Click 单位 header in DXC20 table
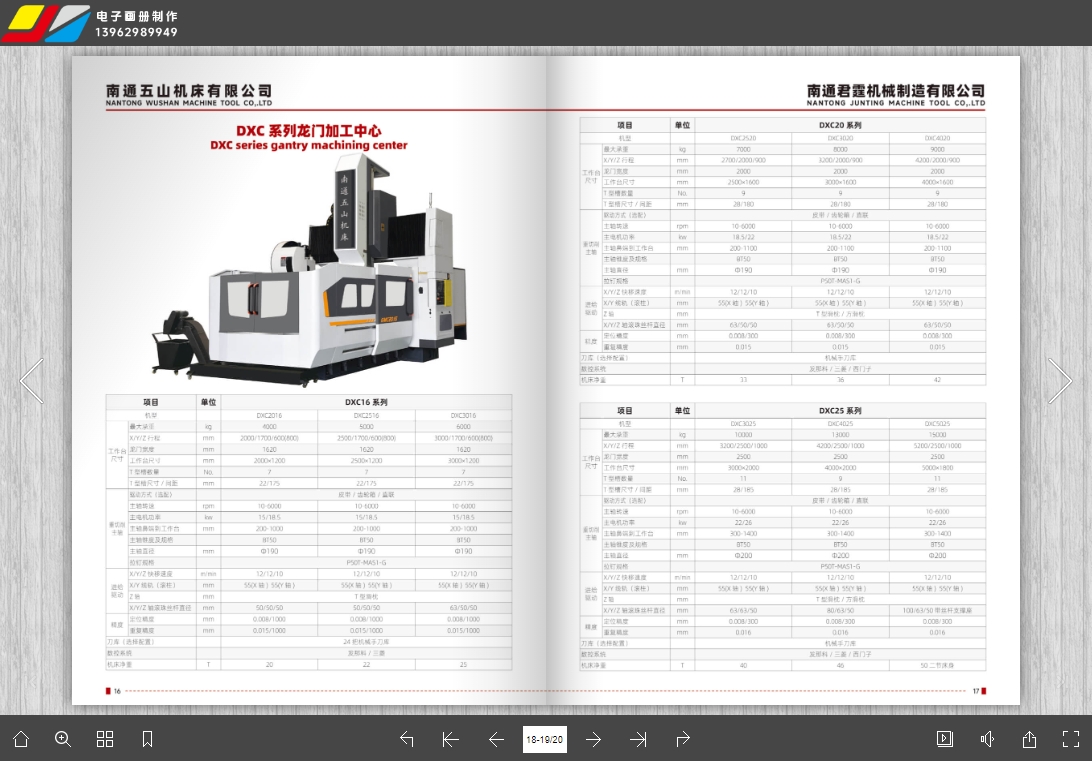 pyautogui.click(x=682, y=125)
